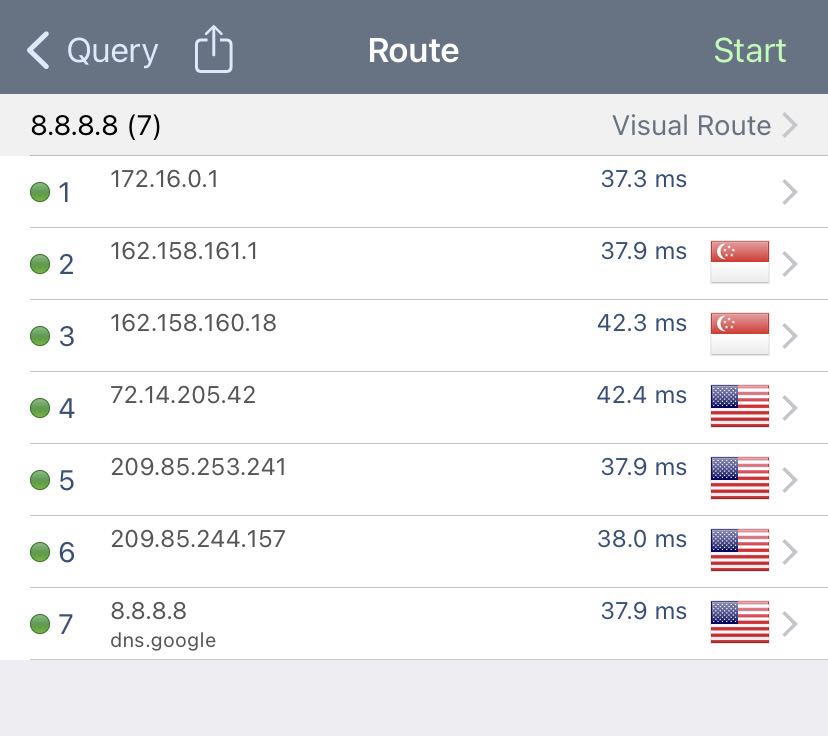Select hop 172.16.0.1 row
This screenshot has width=828, height=736.
click(414, 192)
